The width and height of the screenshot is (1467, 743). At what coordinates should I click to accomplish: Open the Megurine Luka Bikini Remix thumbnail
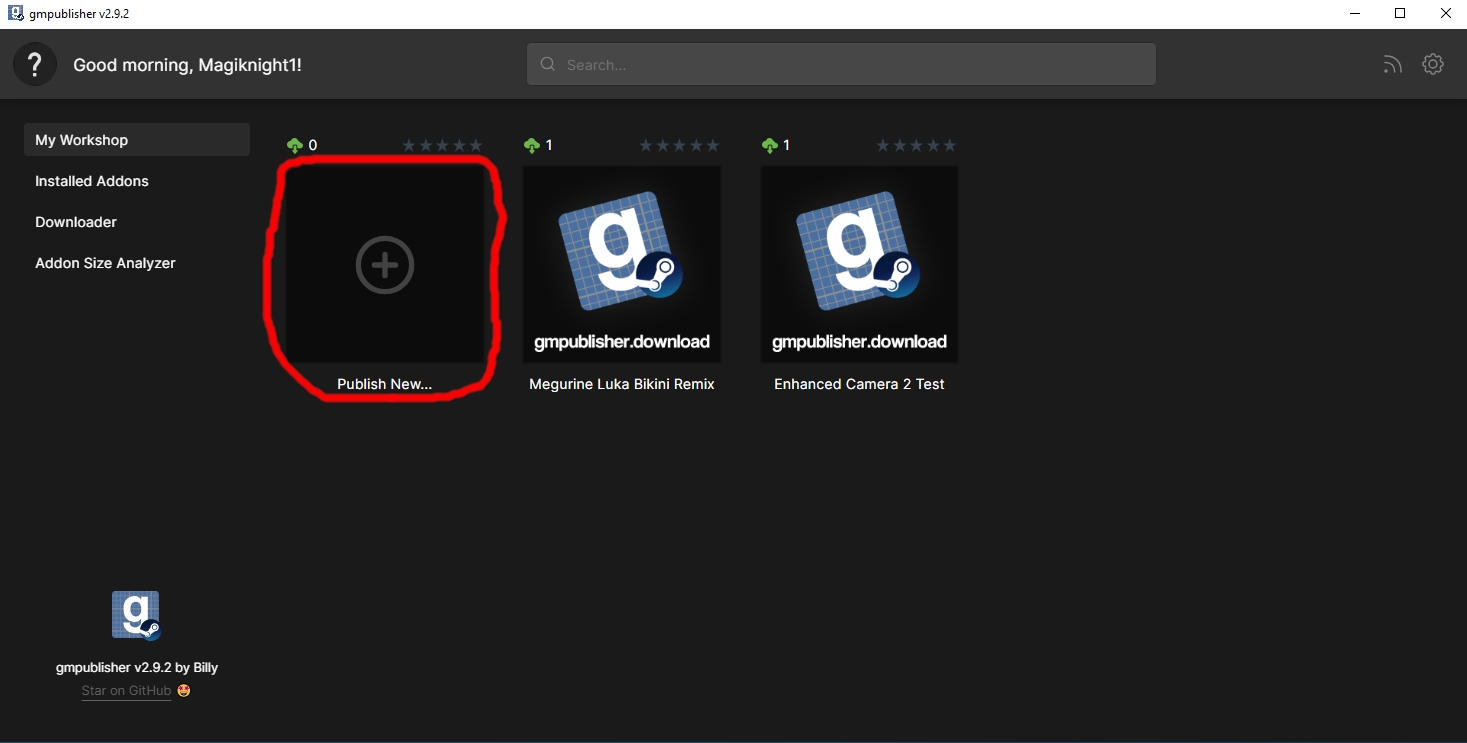(622, 264)
